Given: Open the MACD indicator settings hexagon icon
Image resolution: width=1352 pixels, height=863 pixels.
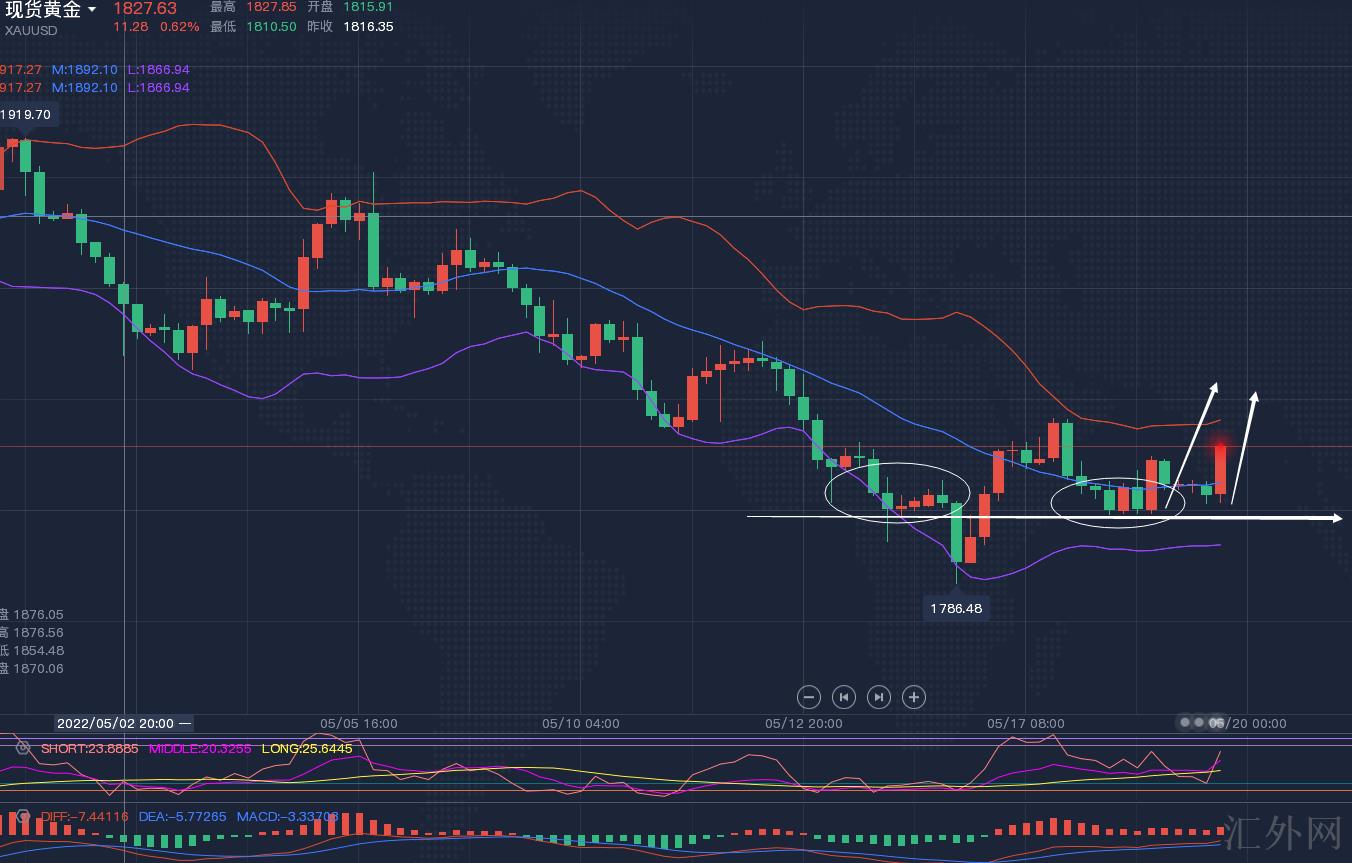Looking at the screenshot, I should (x=22, y=817).
